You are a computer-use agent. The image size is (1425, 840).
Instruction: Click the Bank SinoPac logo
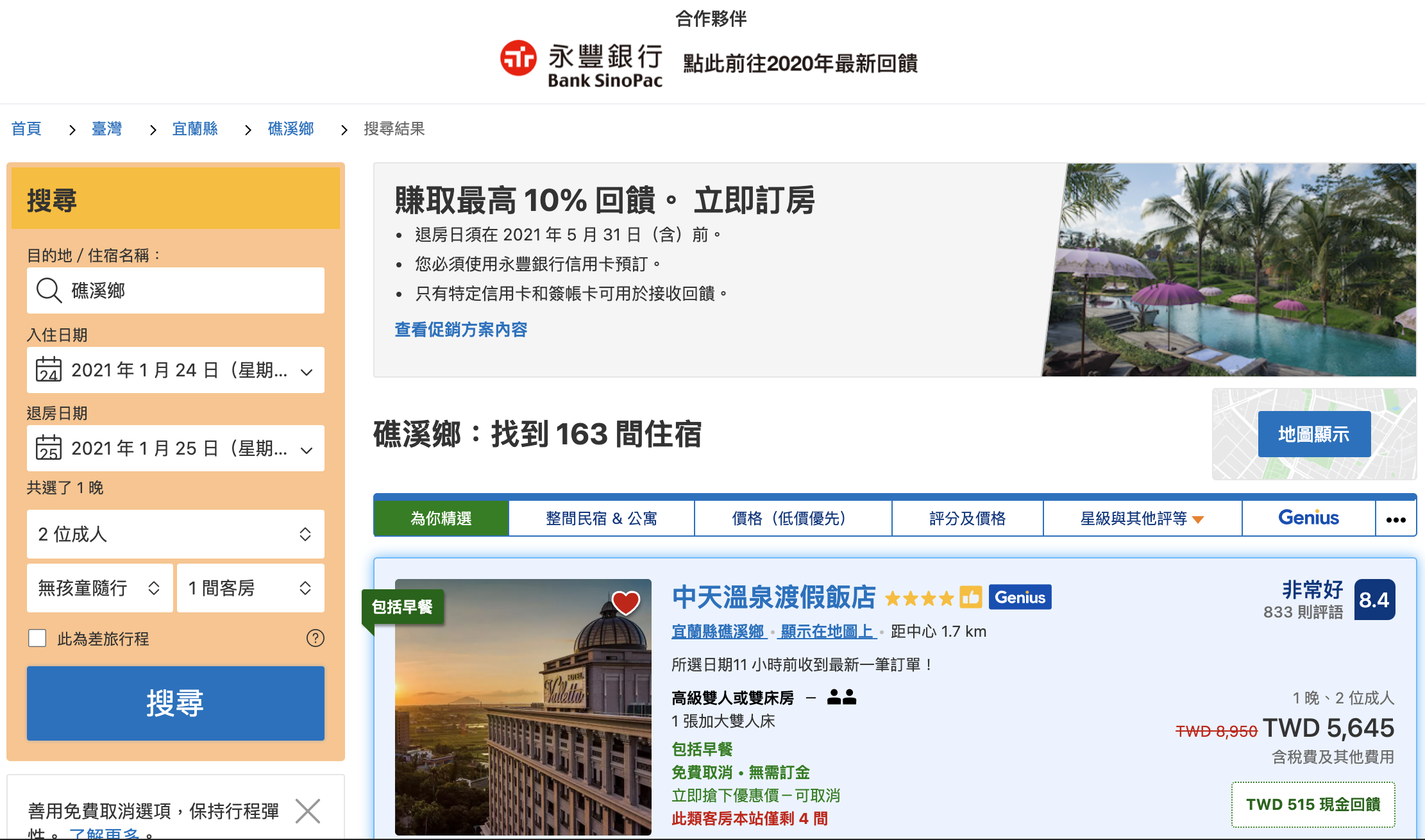581,64
